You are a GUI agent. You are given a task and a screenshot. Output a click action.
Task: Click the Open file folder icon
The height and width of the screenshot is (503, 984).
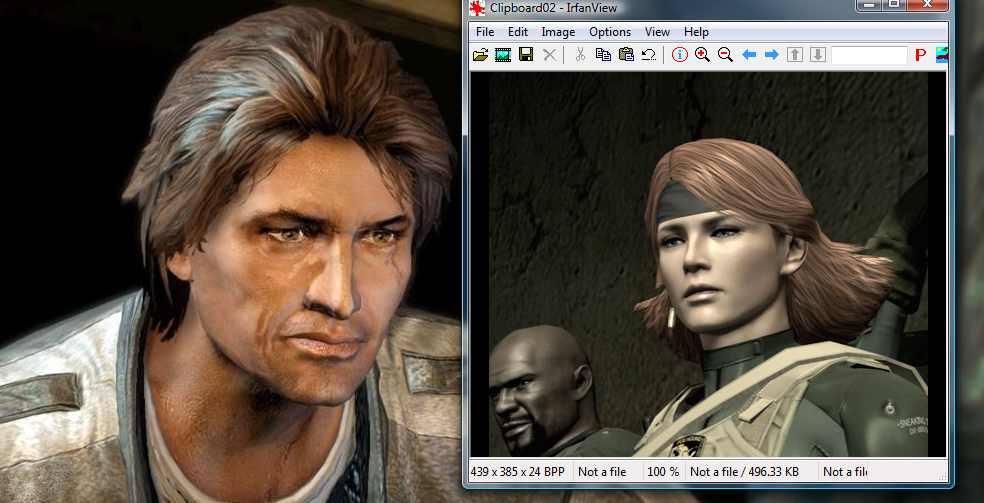point(481,55)
